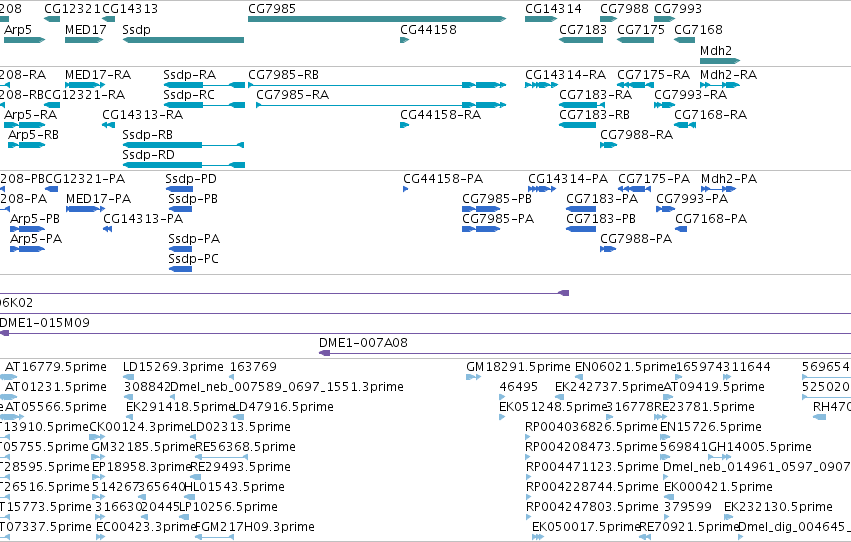This screenshot has width=851, height=542.
Task: Select the CG44158 gene label
Action: pos(428,29)
